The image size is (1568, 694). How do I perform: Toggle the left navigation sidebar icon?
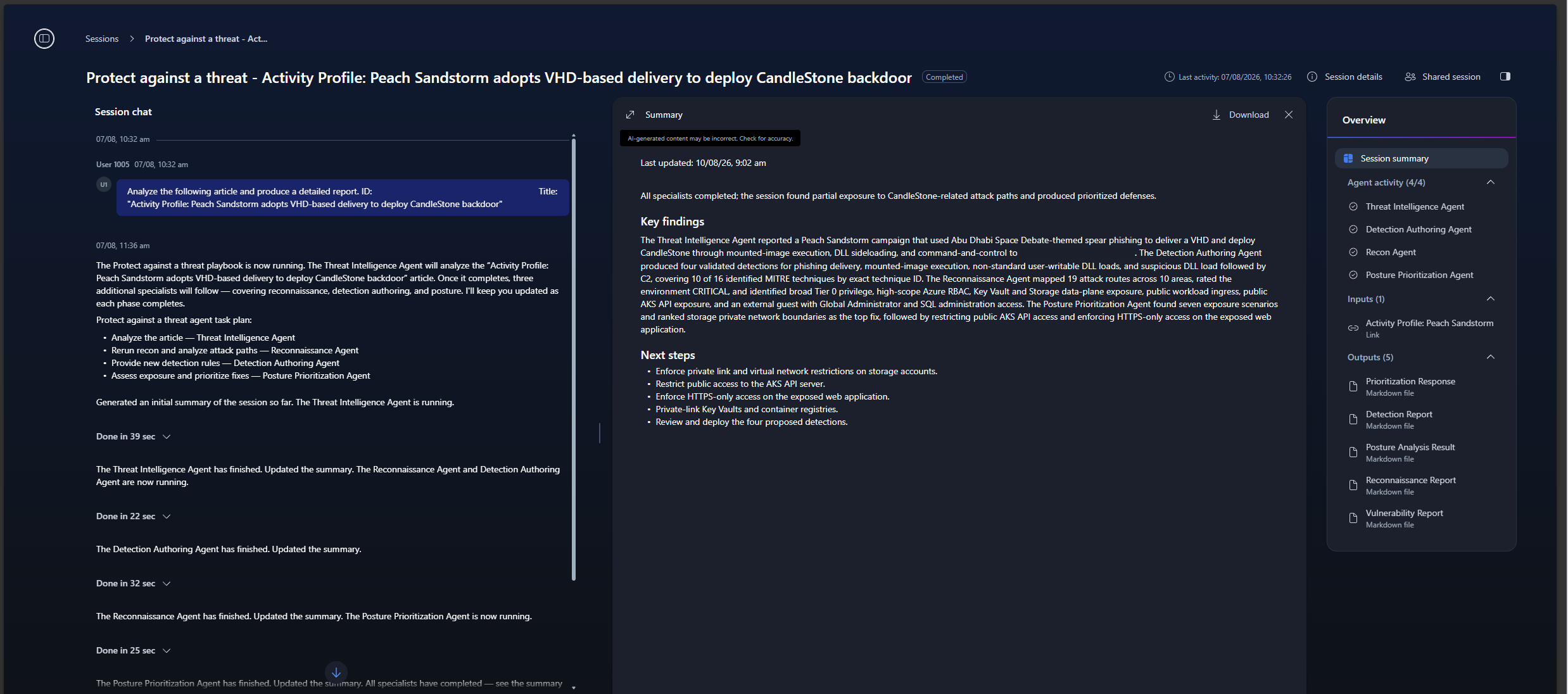click(44, 39)
